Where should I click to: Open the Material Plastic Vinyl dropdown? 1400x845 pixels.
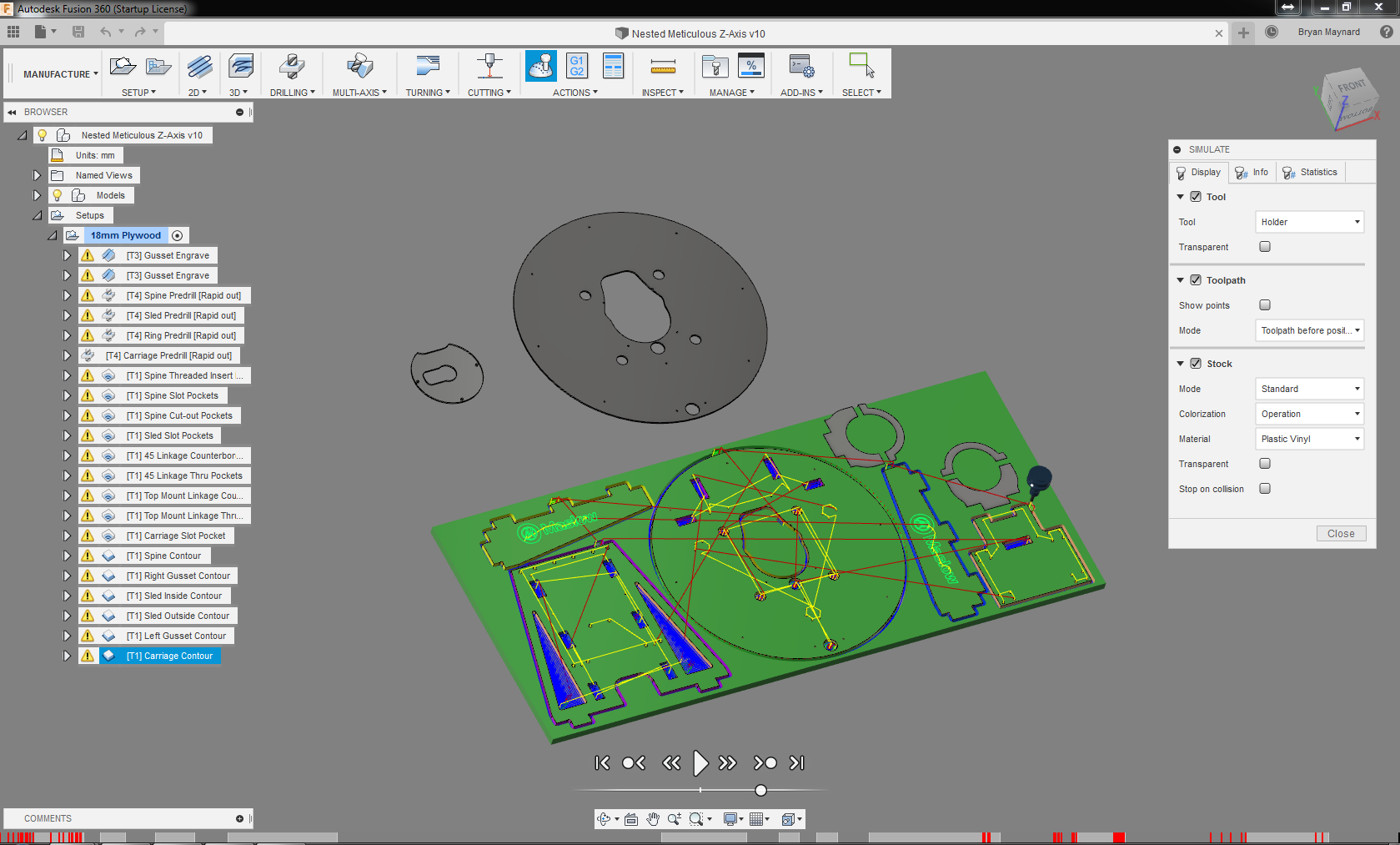[1309, 439]
